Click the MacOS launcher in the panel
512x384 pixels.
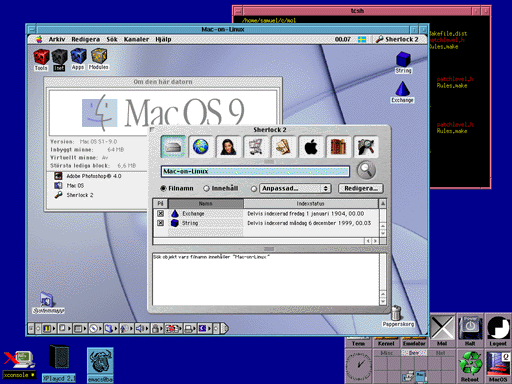click(498, 366)
